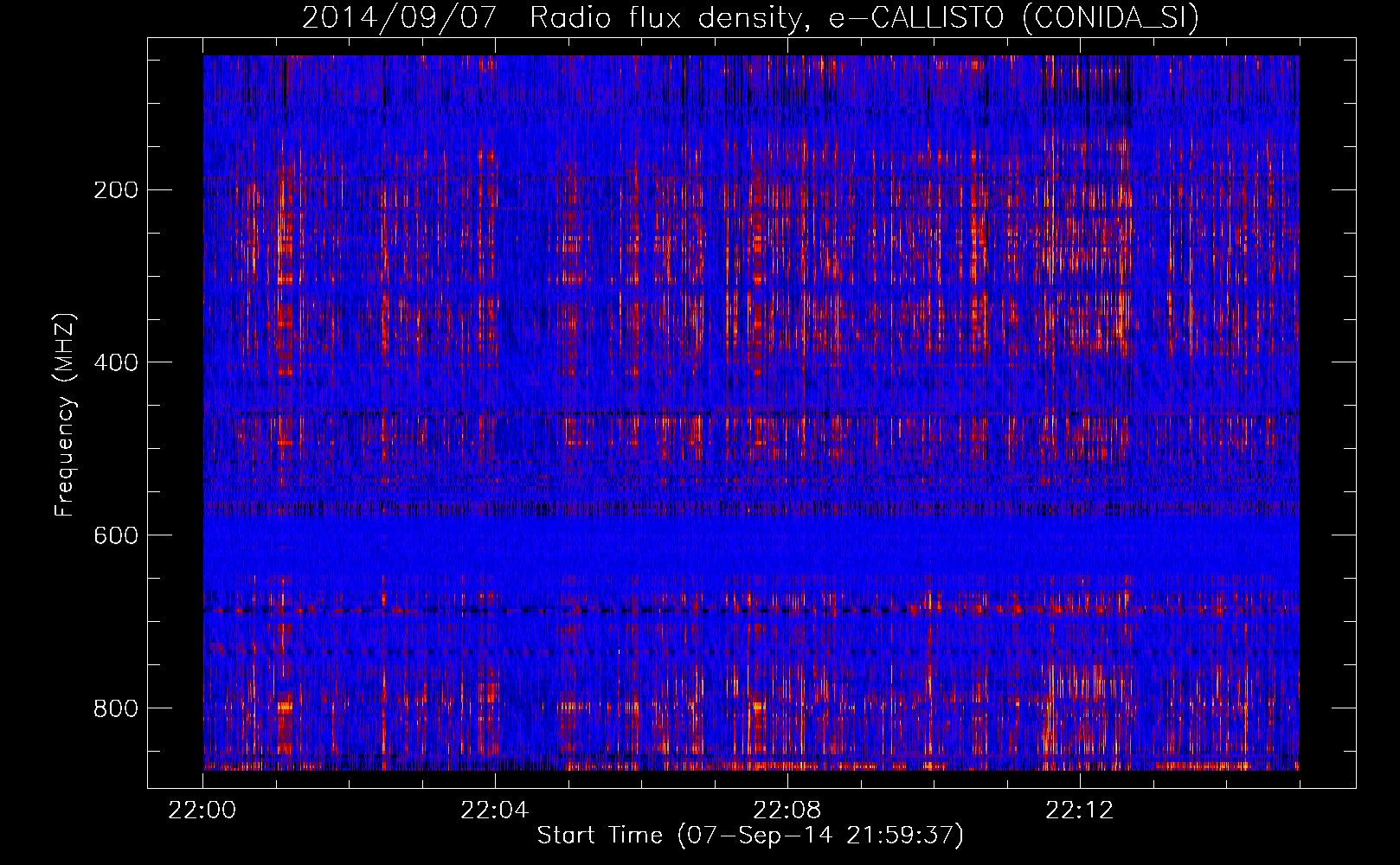Click the 22:00 time tick label

point(202,811)
